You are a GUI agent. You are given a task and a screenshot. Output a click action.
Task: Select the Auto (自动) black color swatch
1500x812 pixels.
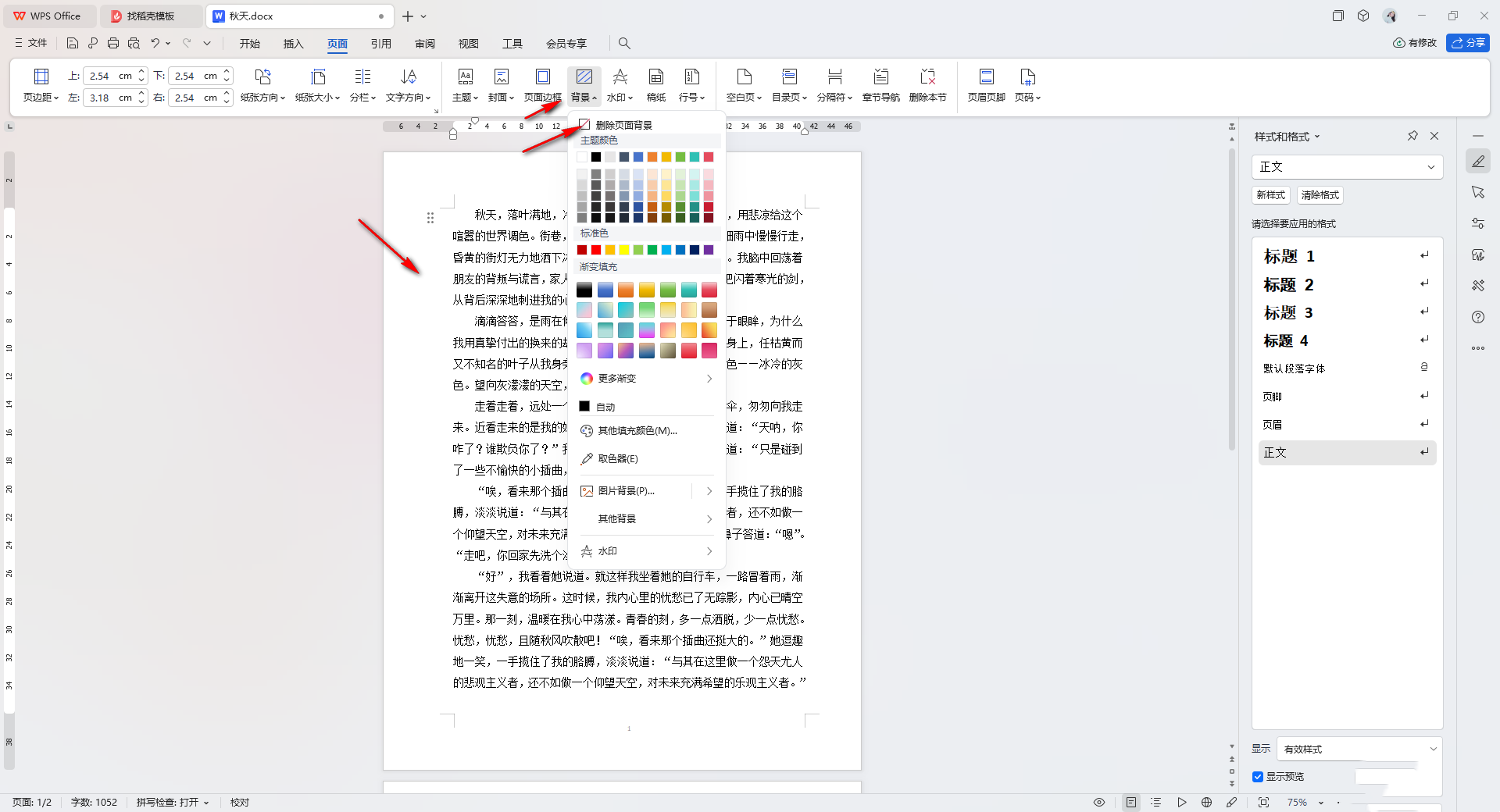click(x=584, y=406)
